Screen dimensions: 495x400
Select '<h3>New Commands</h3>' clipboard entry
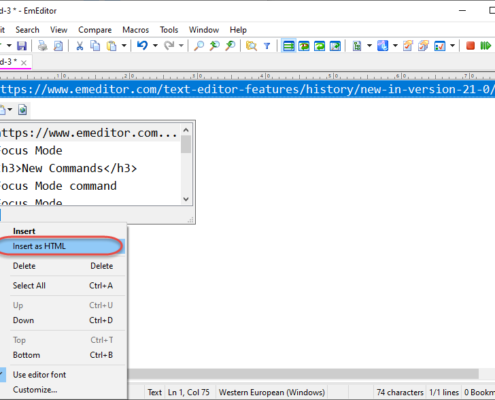(90, 168)
